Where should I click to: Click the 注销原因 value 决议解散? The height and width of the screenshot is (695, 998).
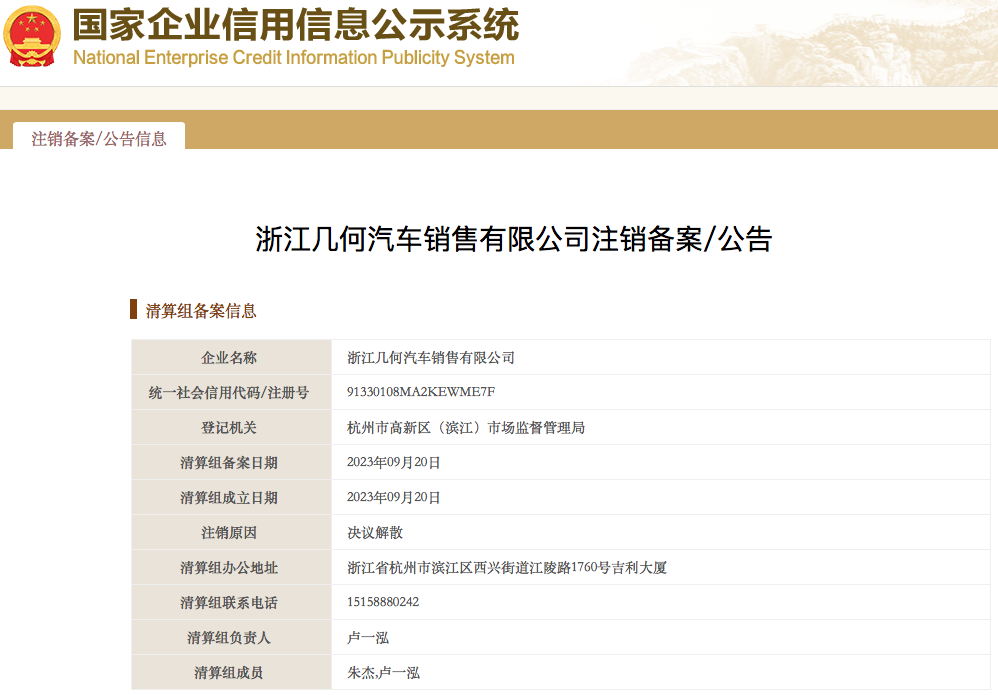click(x=375, y=532)
